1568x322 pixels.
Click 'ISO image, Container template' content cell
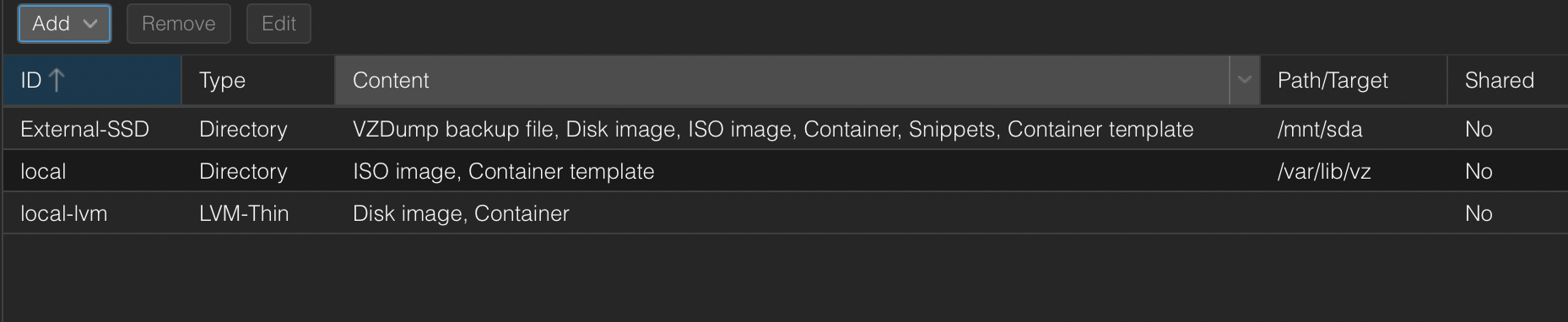point(503,171)
